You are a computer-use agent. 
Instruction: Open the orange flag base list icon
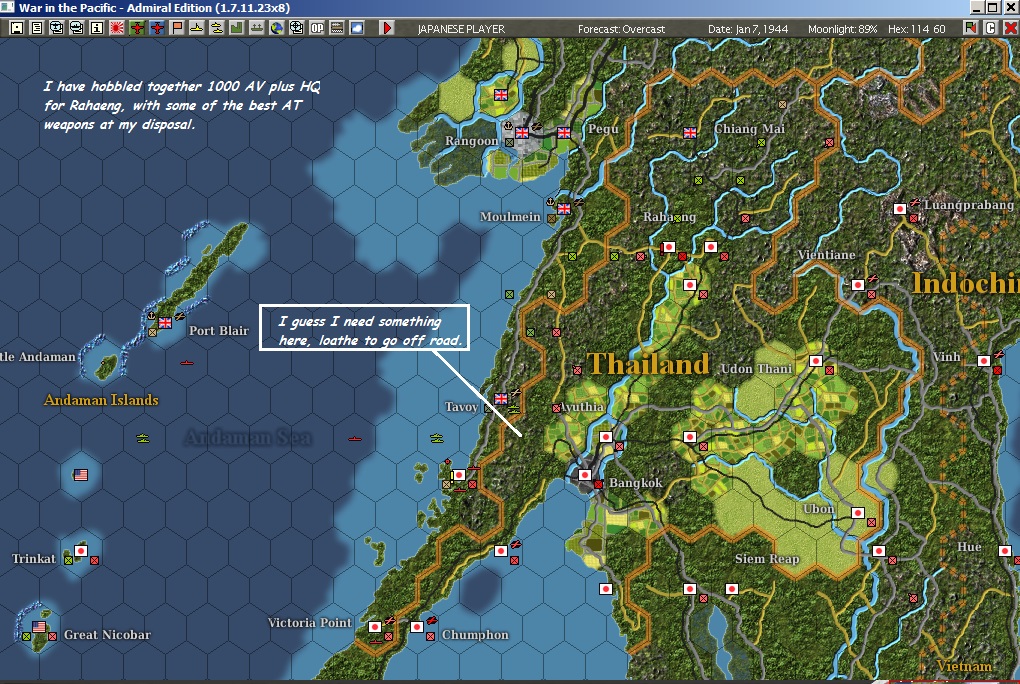pyautogui.click(x=177, y=28)
